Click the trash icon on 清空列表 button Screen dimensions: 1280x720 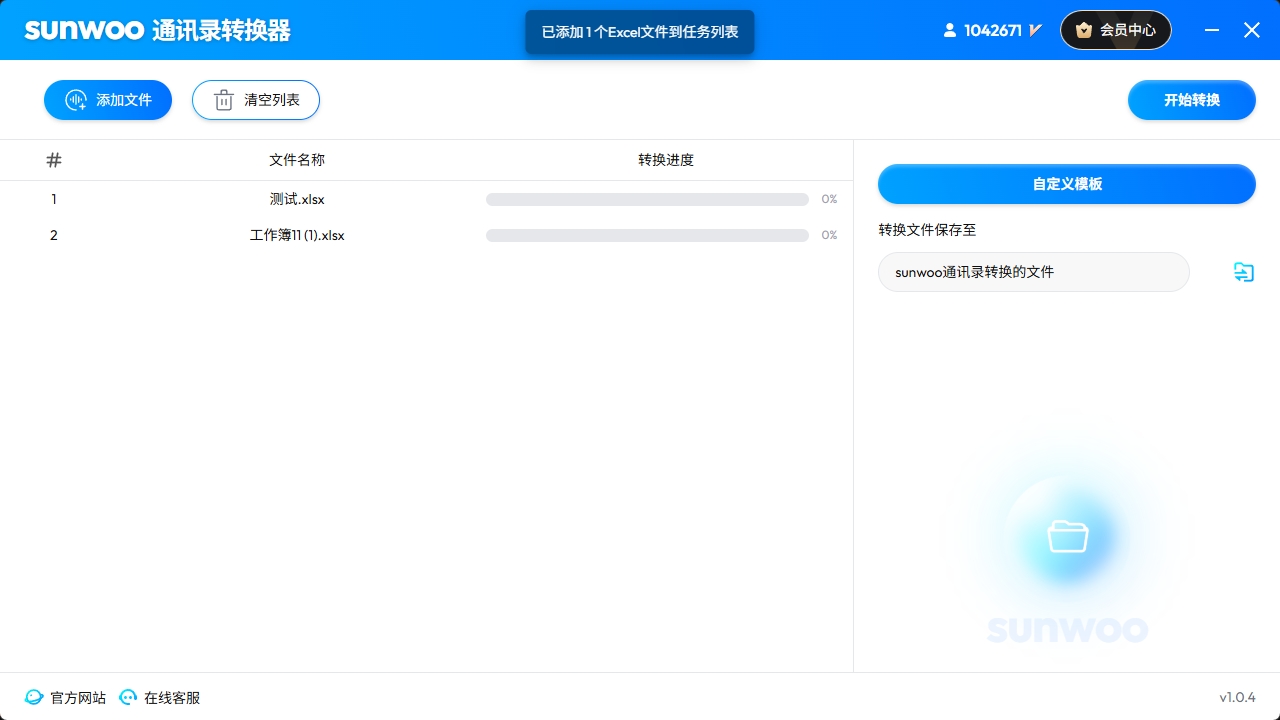(224, 100)
